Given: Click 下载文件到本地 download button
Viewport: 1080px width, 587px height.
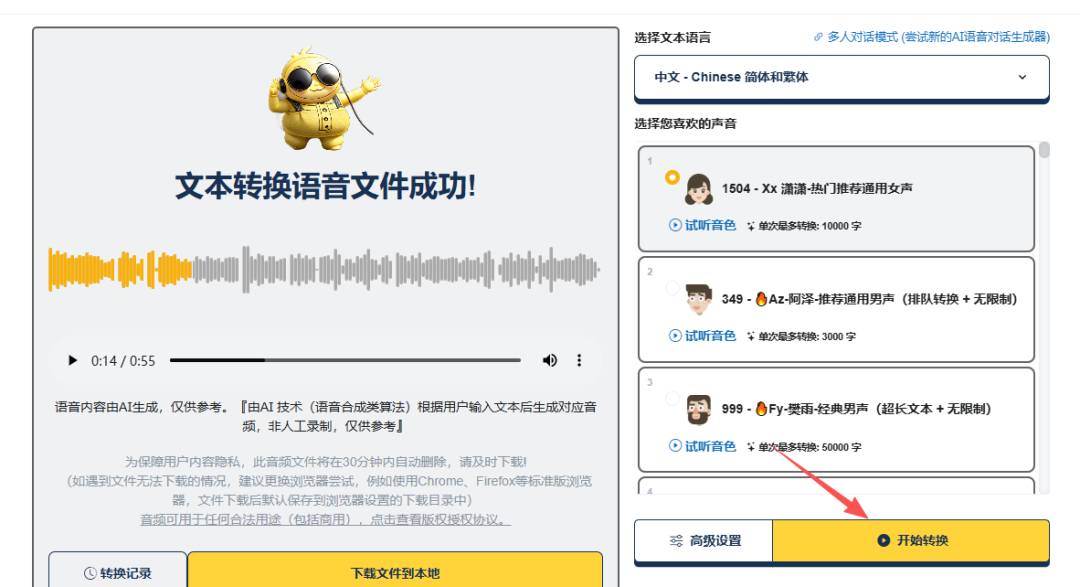Looking at the screenshot, I should click(x=395, y=572).
